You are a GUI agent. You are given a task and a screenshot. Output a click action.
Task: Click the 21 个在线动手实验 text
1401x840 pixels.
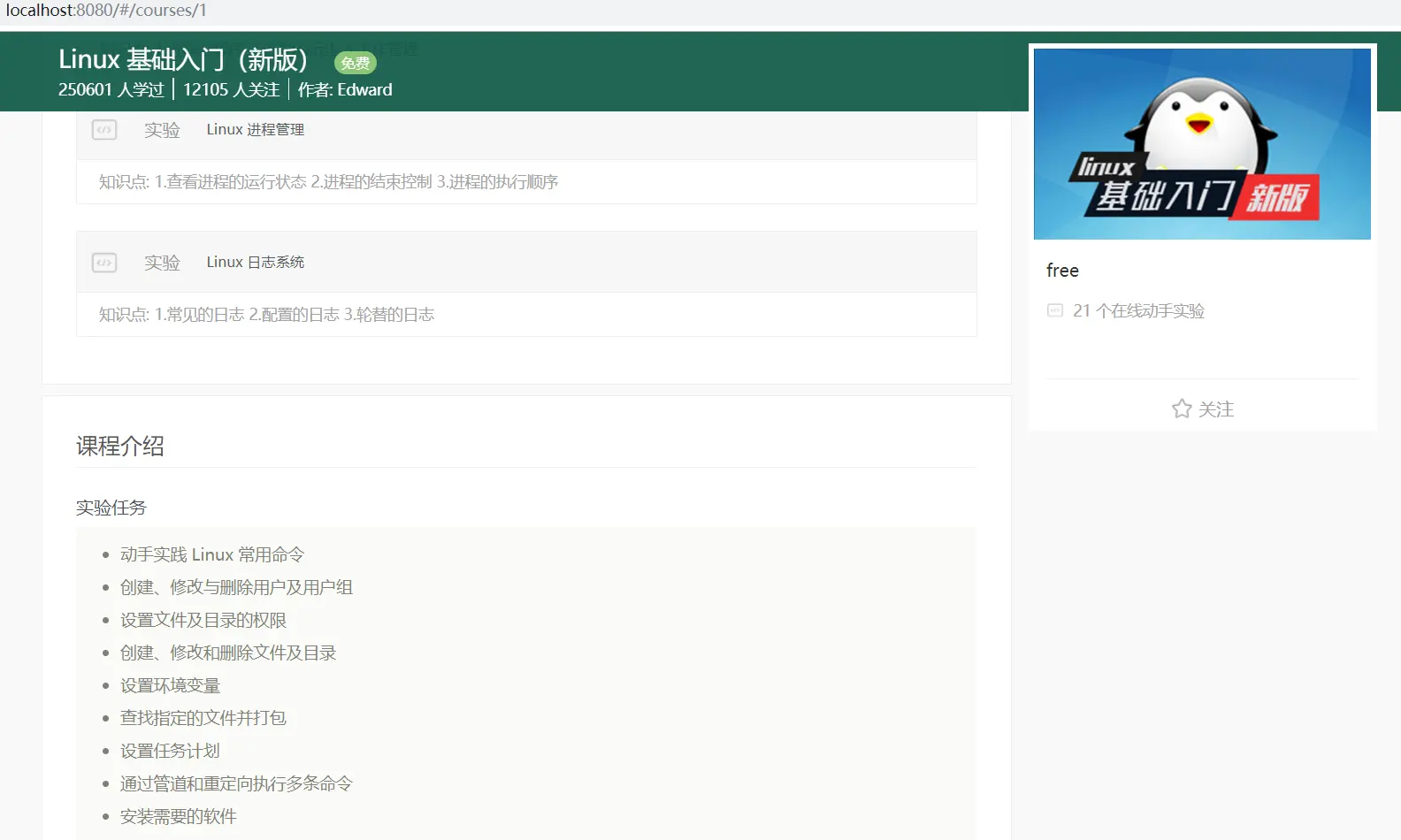[x=1138, y=310]
